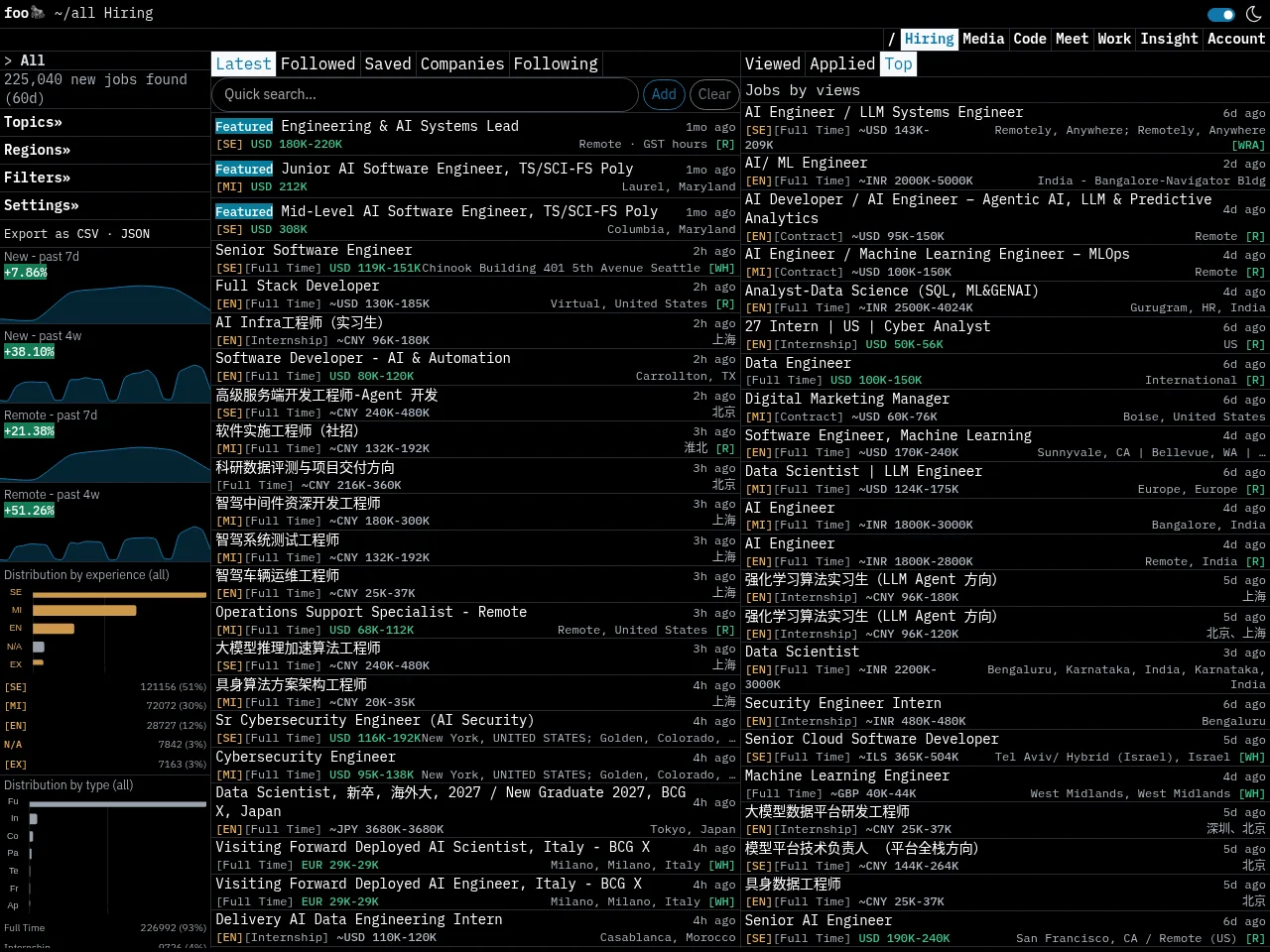The height and width of the screenshot is (952, 1270).
Task: Toggle the blue theme switch
Action: [x=1221, y=14]
